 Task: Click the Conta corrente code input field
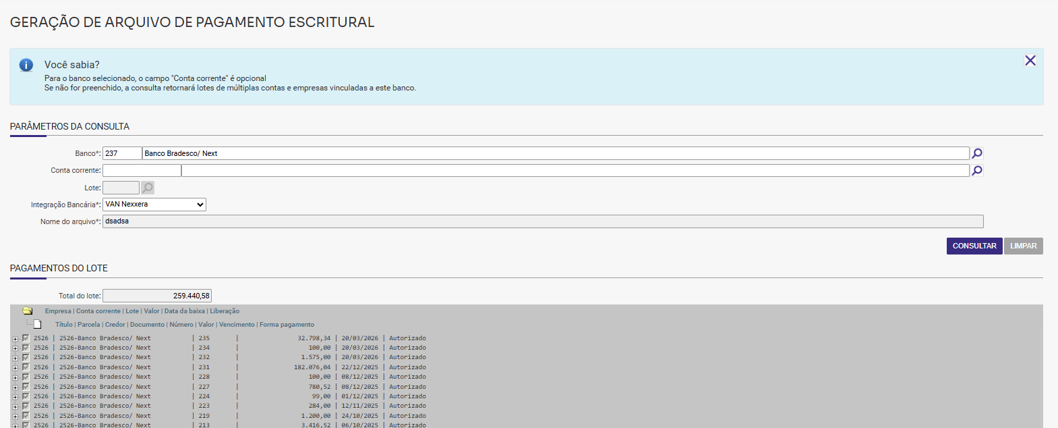tap(142, 171)
